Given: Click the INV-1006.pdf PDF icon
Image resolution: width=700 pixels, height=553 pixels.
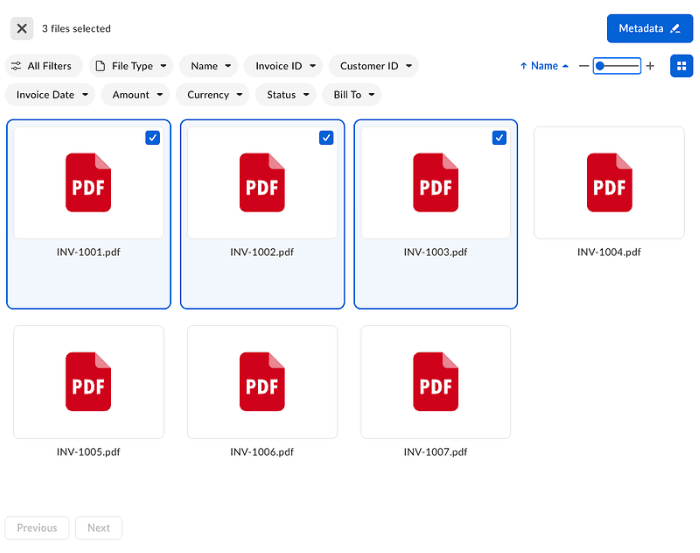Looking at the screenshot, I should (x=262, y=381).
